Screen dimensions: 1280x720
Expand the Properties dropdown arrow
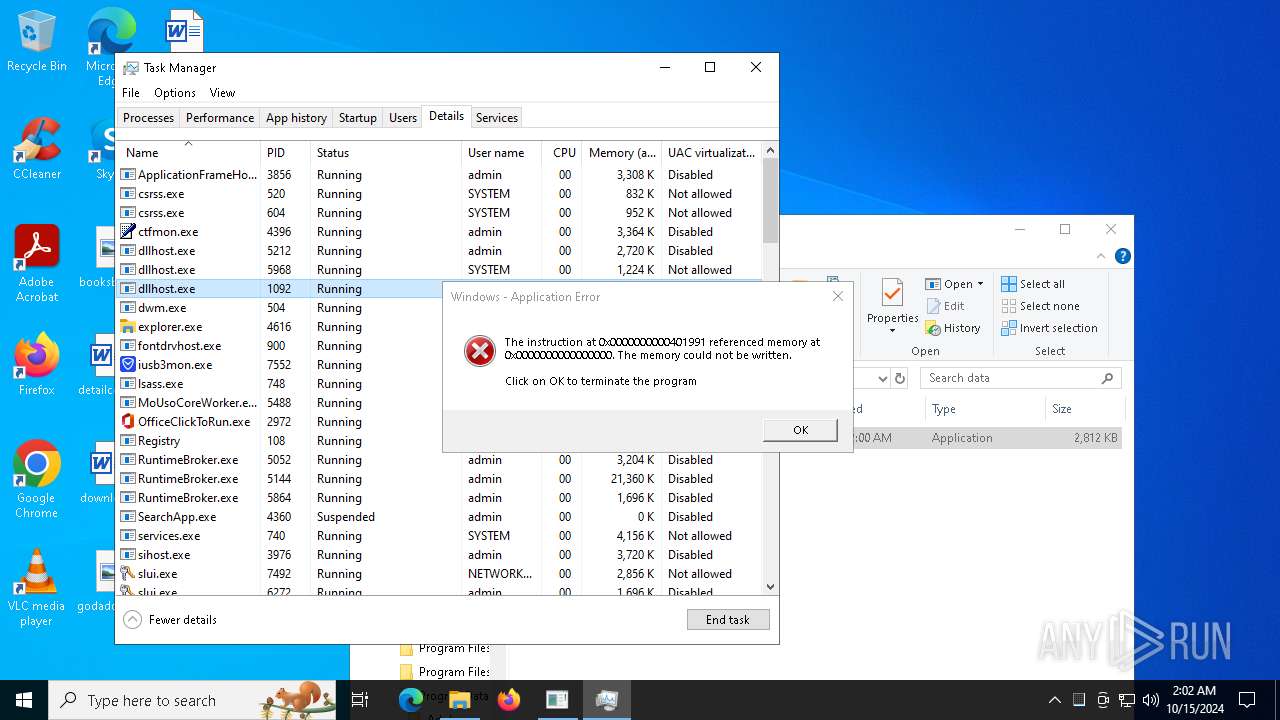tap(892, 331)
